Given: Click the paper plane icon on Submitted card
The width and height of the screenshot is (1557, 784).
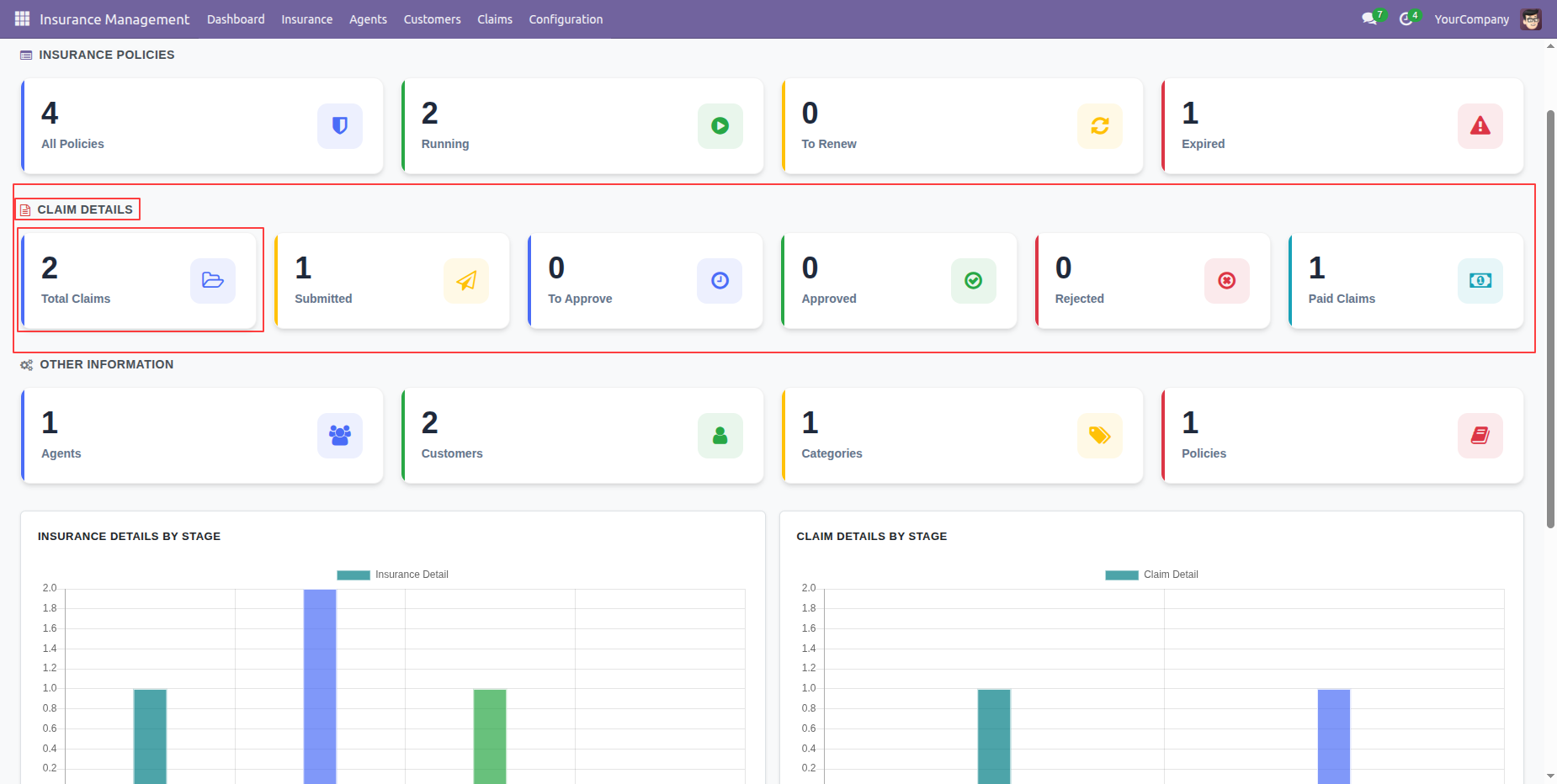Looking at the screenshot, I should pos(466,281).
